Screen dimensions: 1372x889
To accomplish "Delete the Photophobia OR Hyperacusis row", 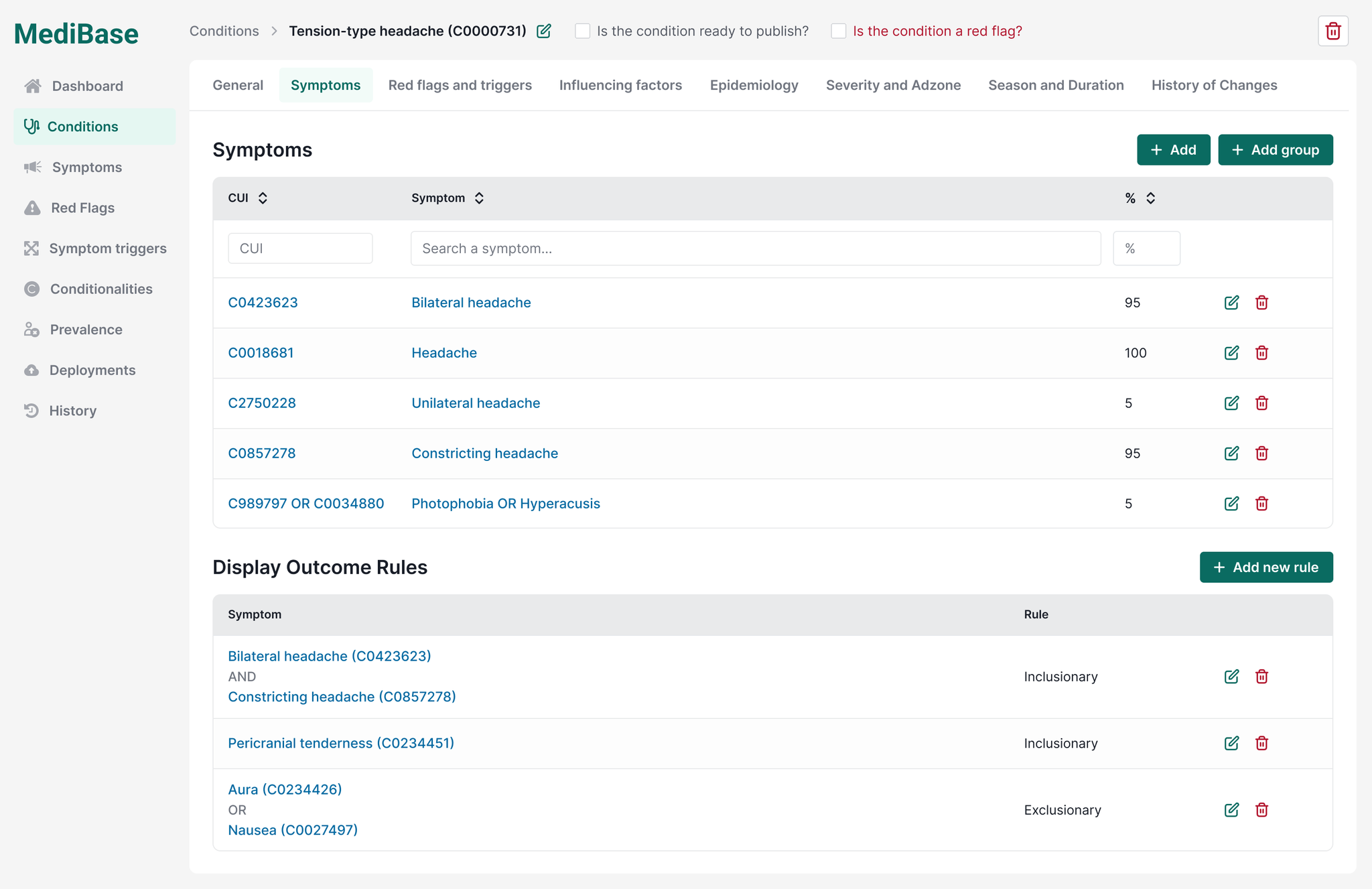I will click(x=1261, y=503).
